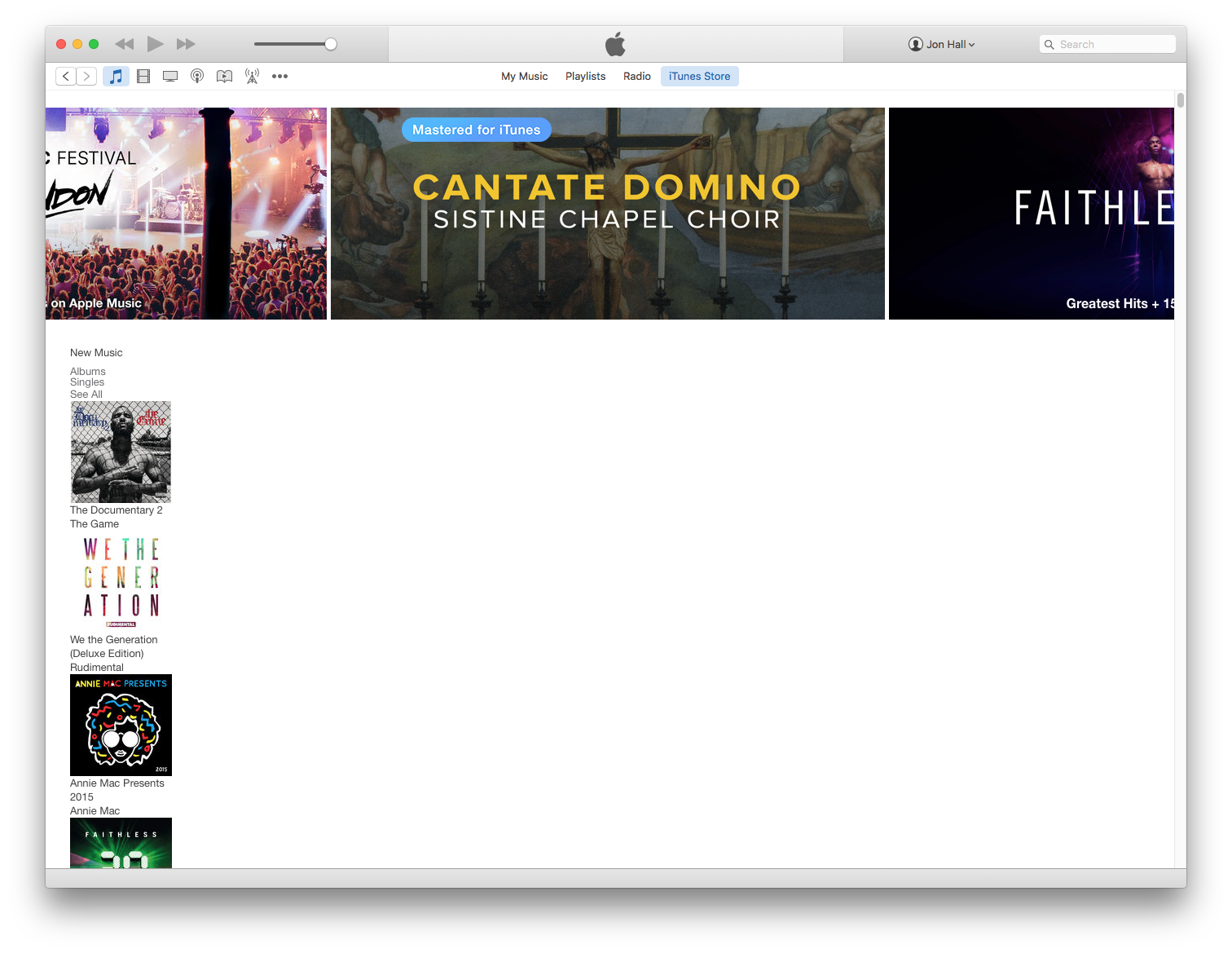
Task: Open The Documentary 2 album cover
Action: [x=121, y=452]
